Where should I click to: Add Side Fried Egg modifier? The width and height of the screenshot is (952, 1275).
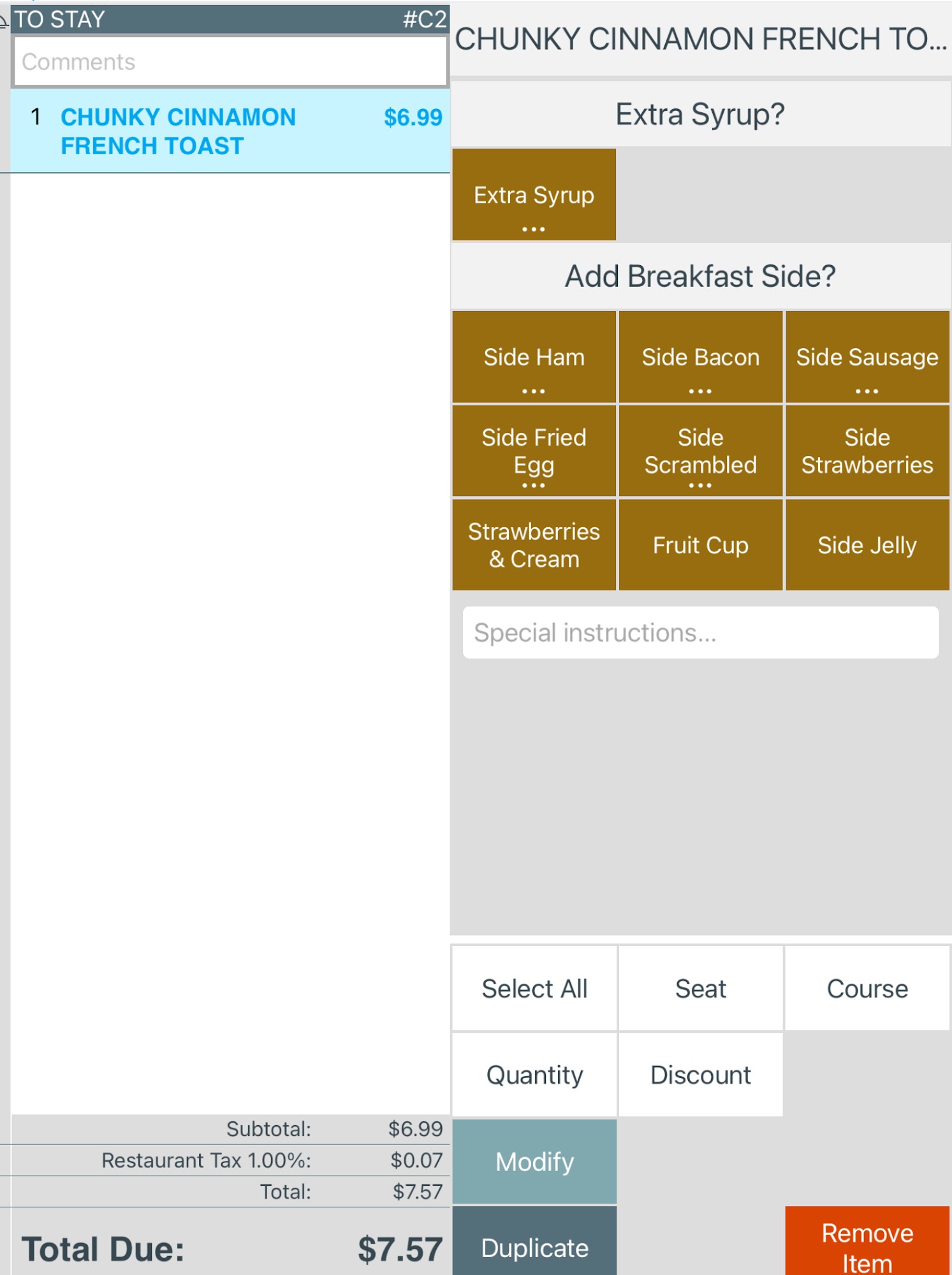point(534,451)
